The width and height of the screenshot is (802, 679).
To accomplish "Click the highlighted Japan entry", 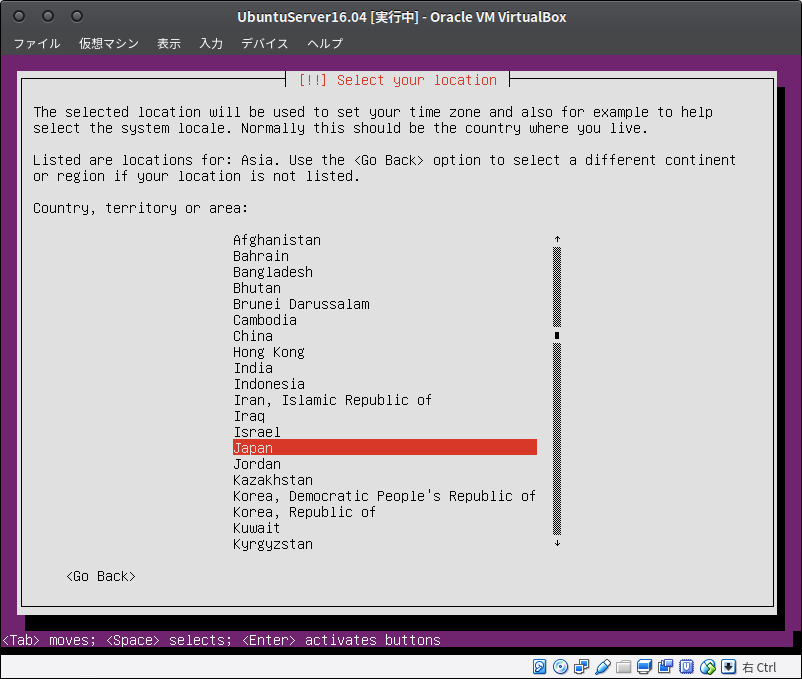I will tap(385, 447).
